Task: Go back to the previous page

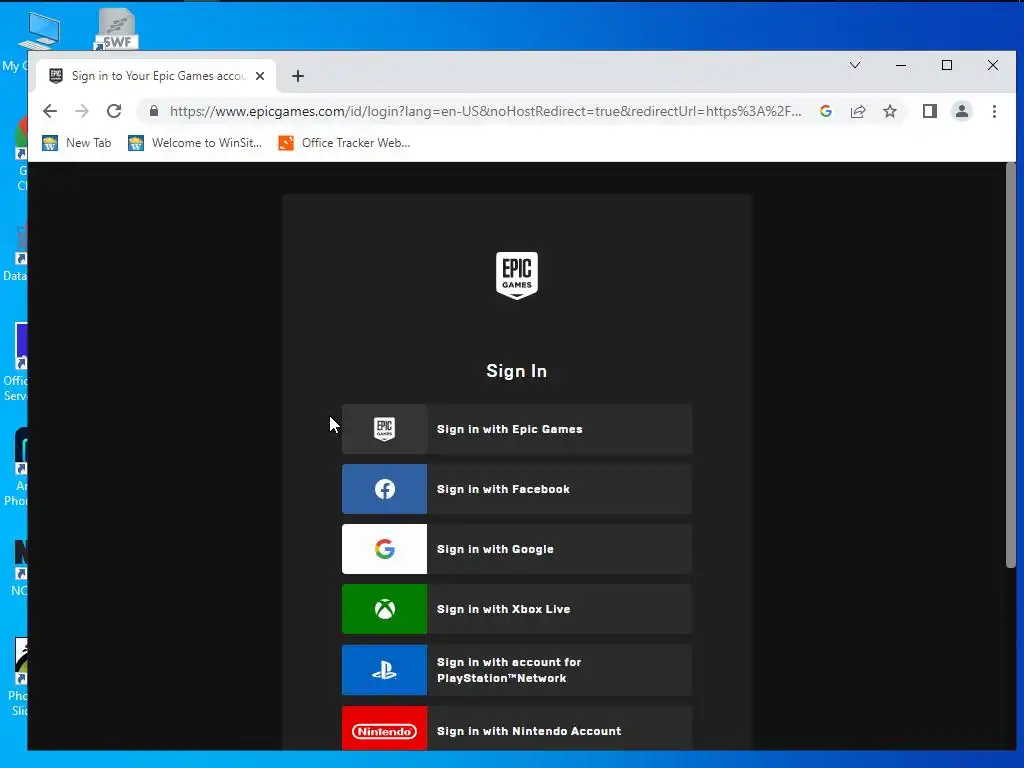Action: tap(50, 111)
